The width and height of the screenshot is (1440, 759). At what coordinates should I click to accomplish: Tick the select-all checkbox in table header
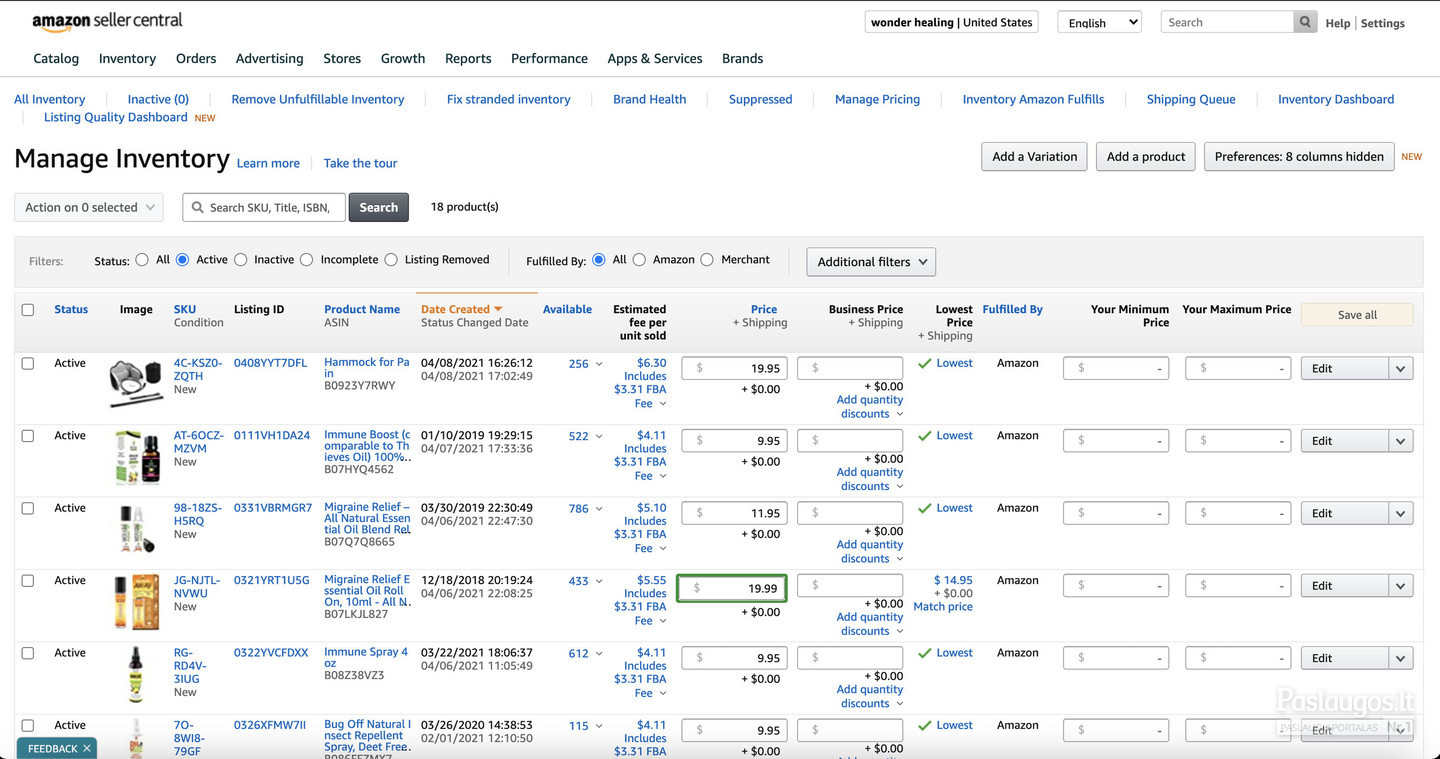(28, 310)
